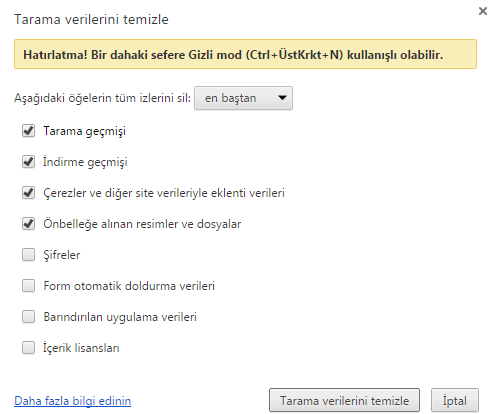Click the 'Tarama verilerini temizle' dialog title
Screen dimensions: 497x414
tap(91, 19)
